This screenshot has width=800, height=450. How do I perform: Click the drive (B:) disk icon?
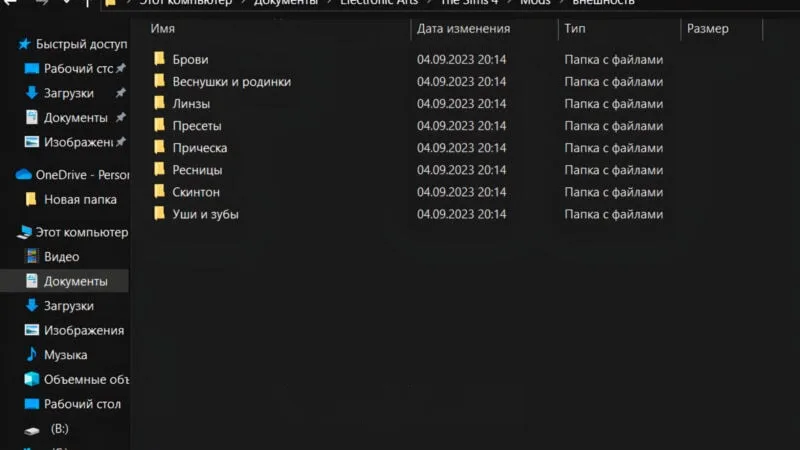tap(32, 431)
